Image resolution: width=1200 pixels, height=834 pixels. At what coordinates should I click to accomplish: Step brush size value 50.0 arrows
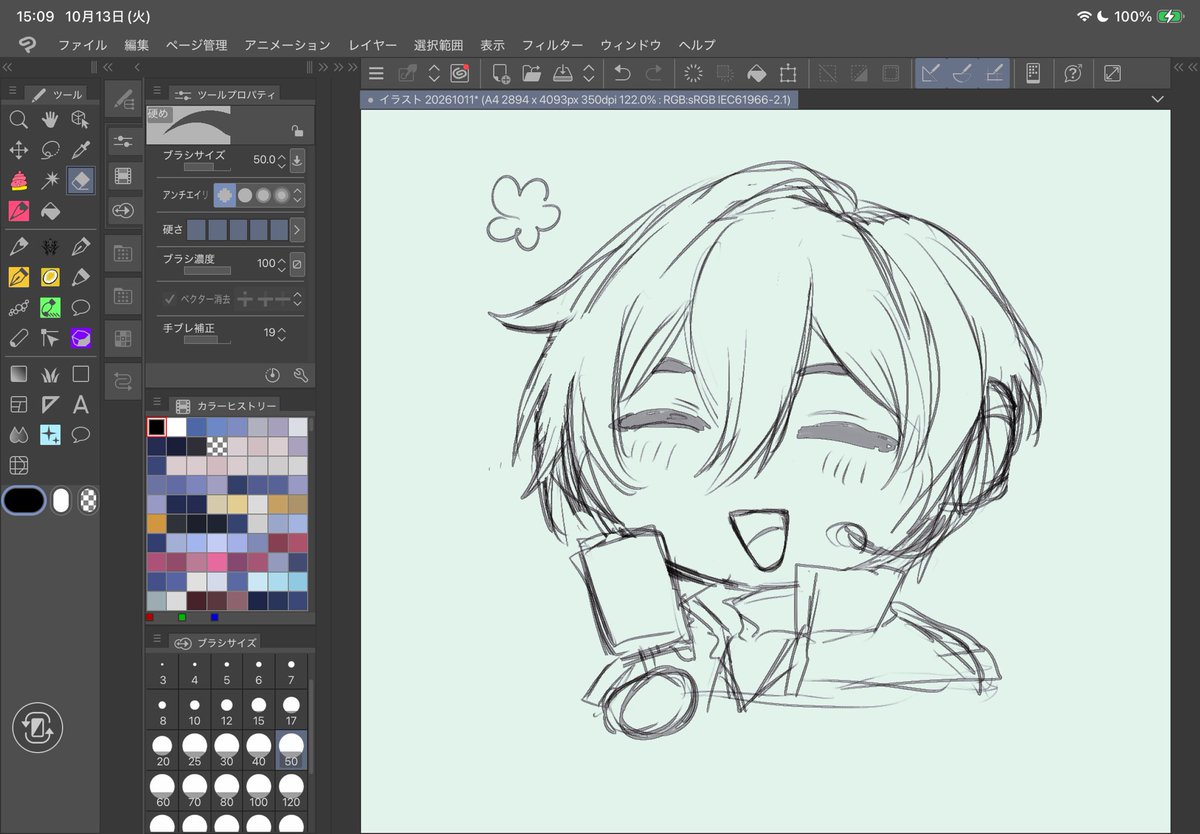tap(281, 160)
